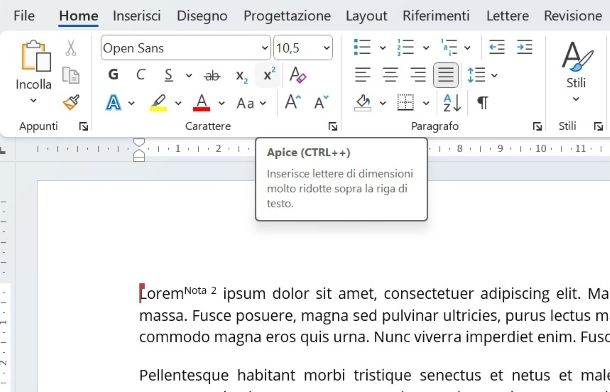This screenshot has height=392, width=610.
Task: Open the Appunti dialog launcher
Action: point(83,126)
